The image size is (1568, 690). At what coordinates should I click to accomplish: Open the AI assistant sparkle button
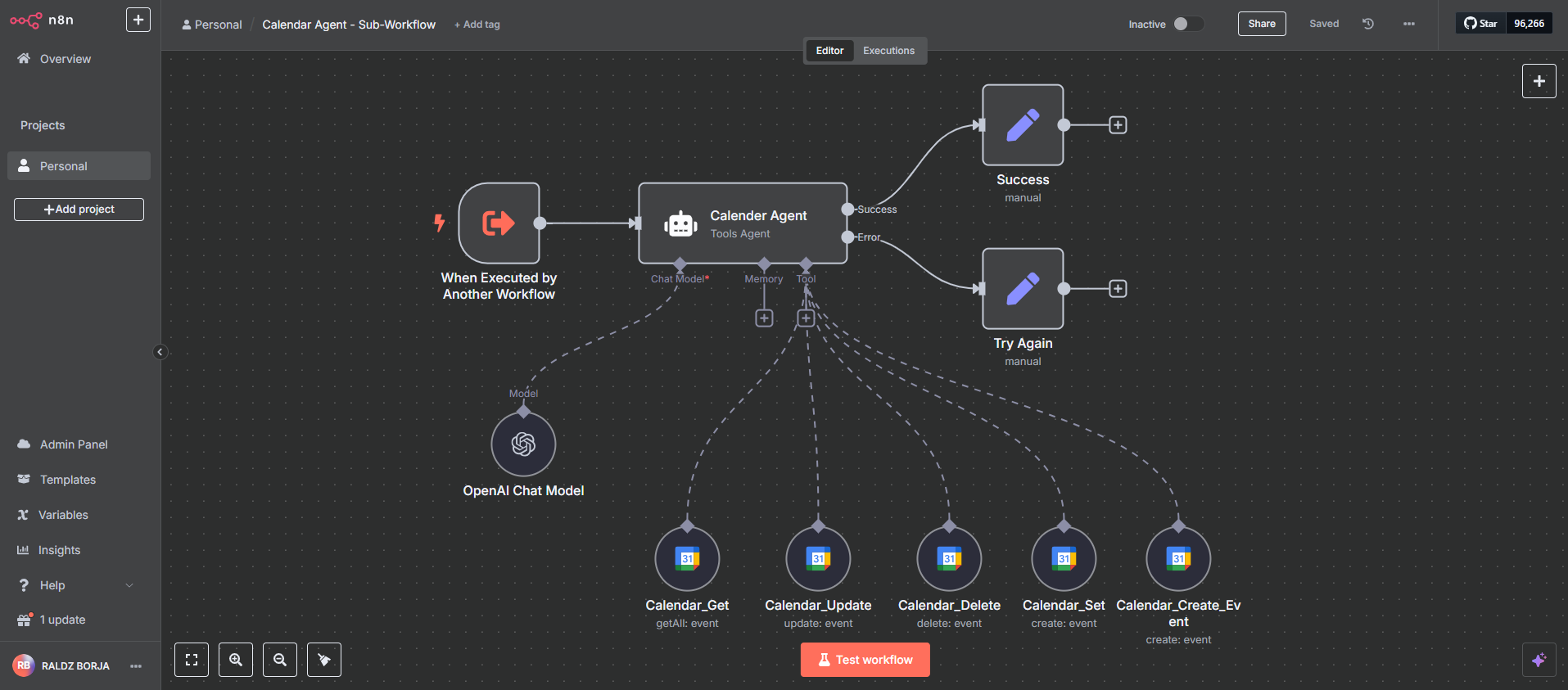click(x=1539, y=660)
